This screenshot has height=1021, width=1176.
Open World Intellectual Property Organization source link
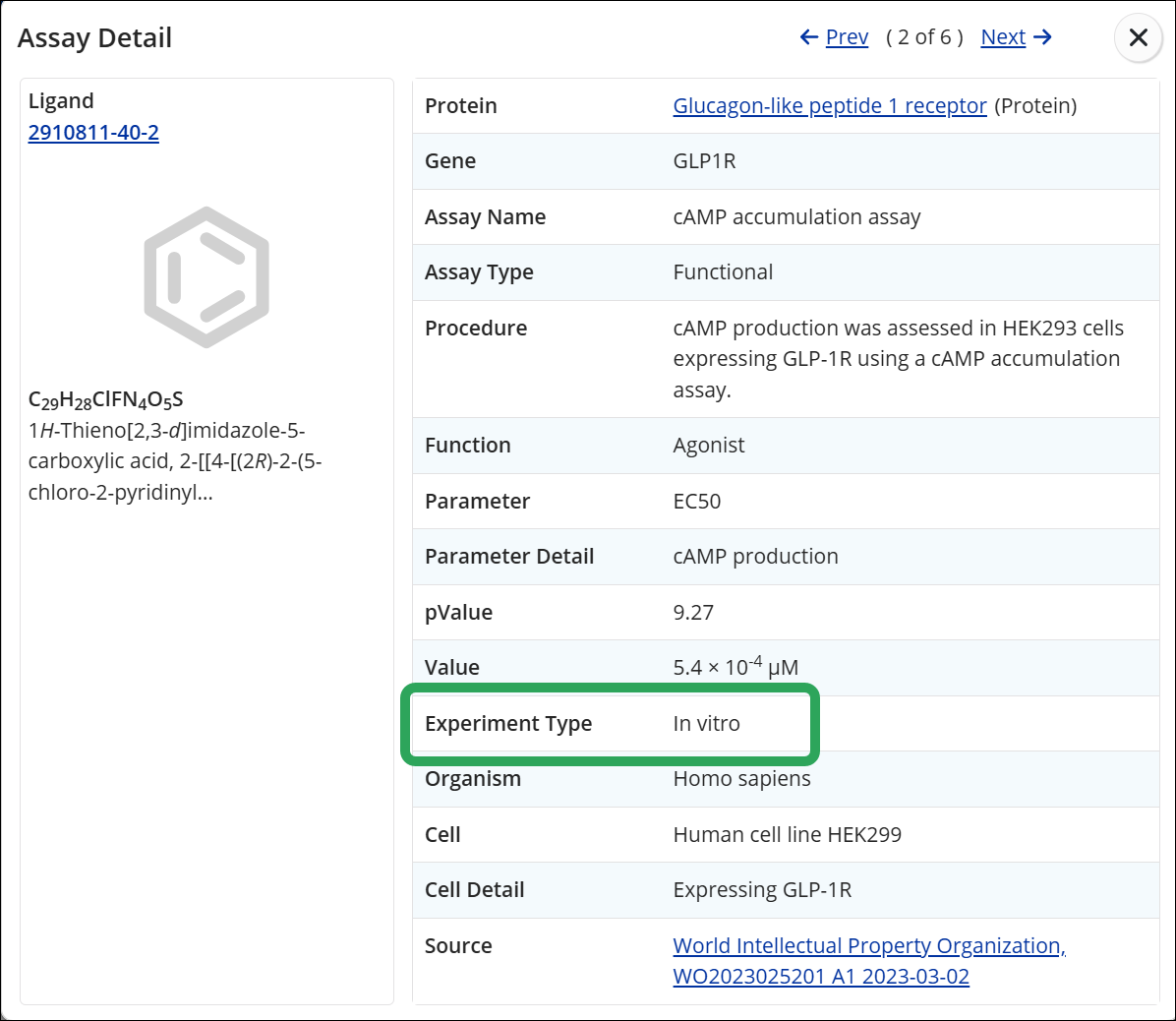pos(869,961)
